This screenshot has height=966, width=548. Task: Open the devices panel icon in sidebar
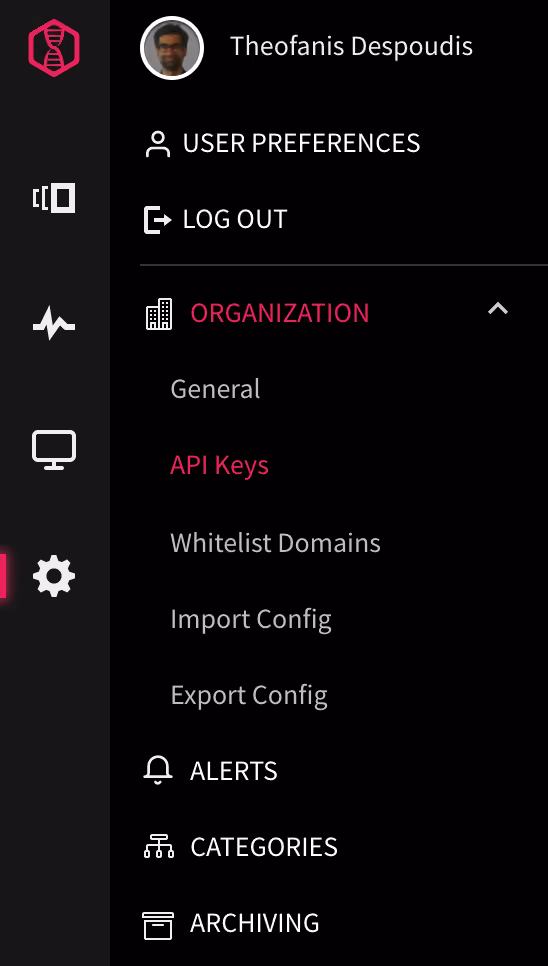[54, 198]
